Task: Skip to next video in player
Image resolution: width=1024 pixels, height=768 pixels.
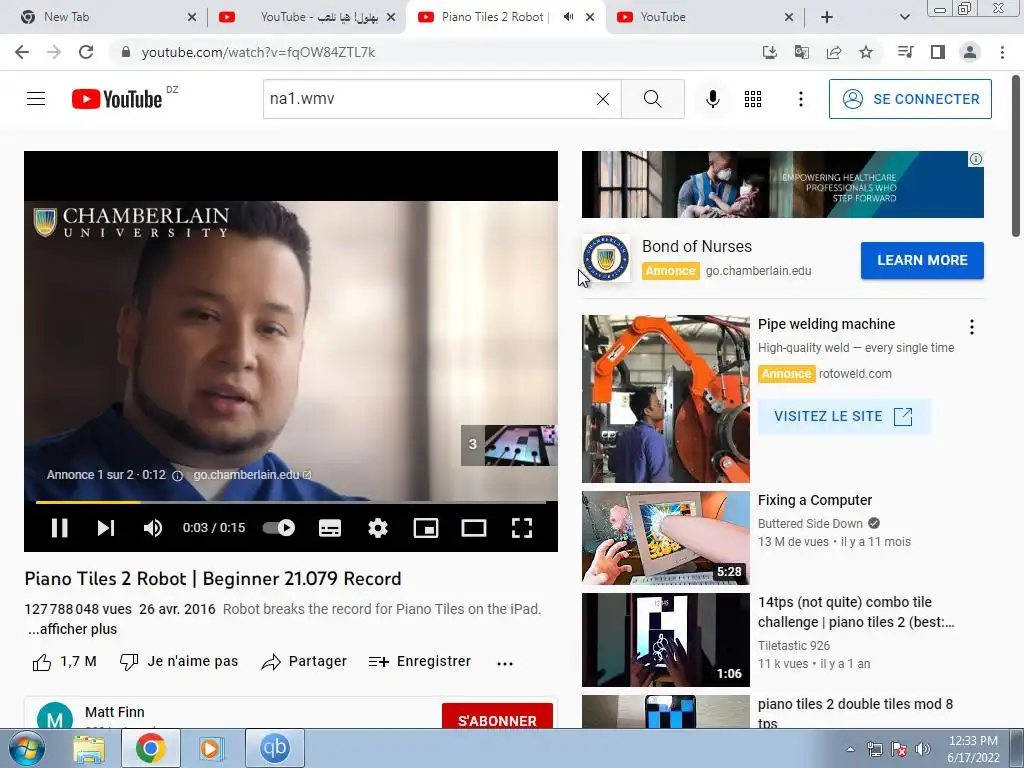Action: 106,528
